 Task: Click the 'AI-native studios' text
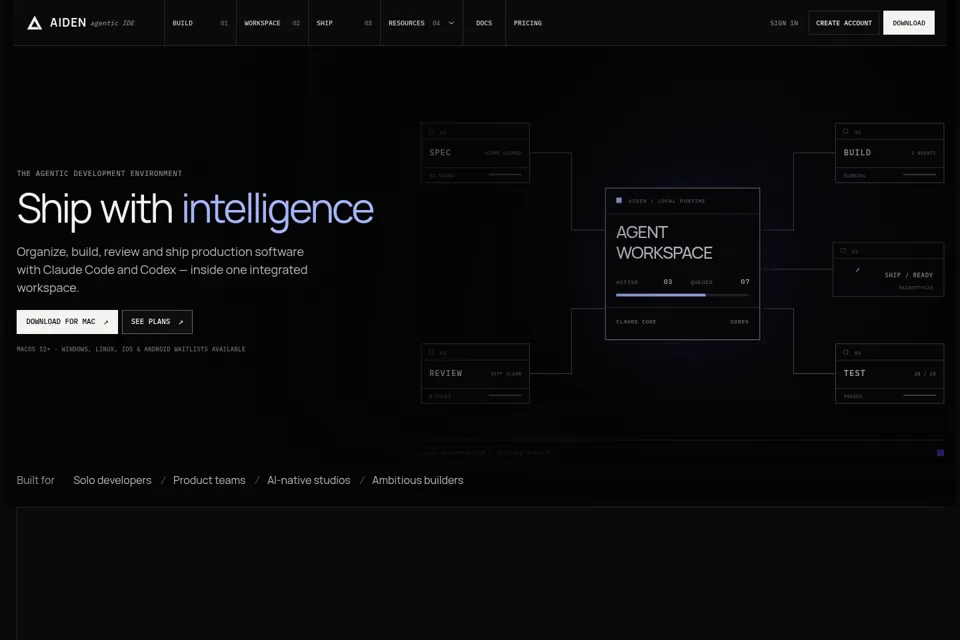(309, 480)
